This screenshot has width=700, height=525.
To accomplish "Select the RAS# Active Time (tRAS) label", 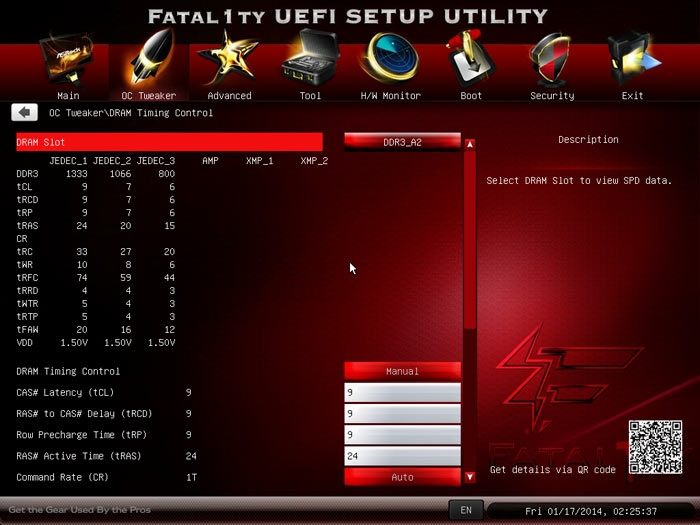I will (x=79, y=456).
